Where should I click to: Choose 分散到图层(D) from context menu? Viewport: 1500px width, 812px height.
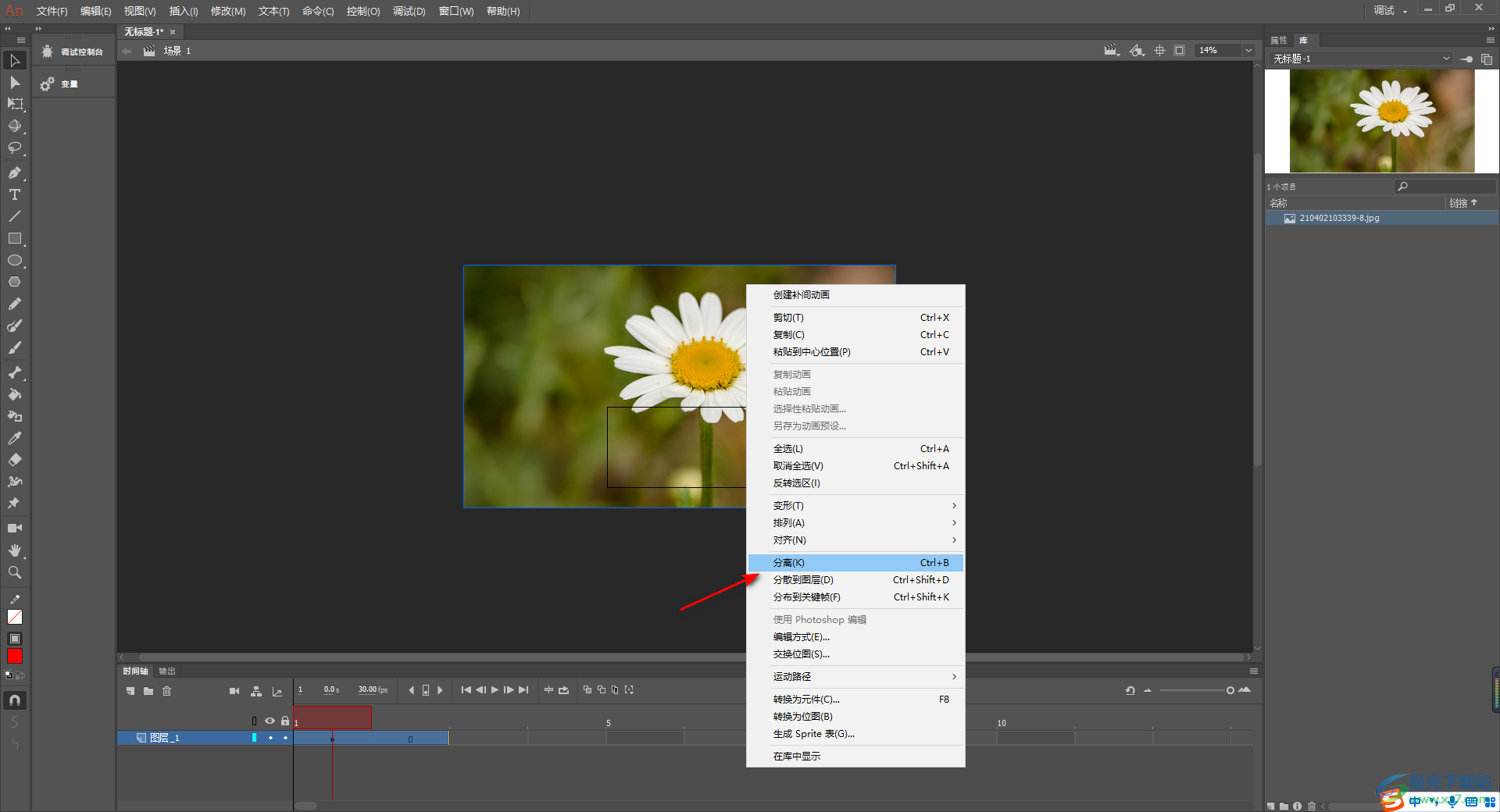tap(855, 580)
